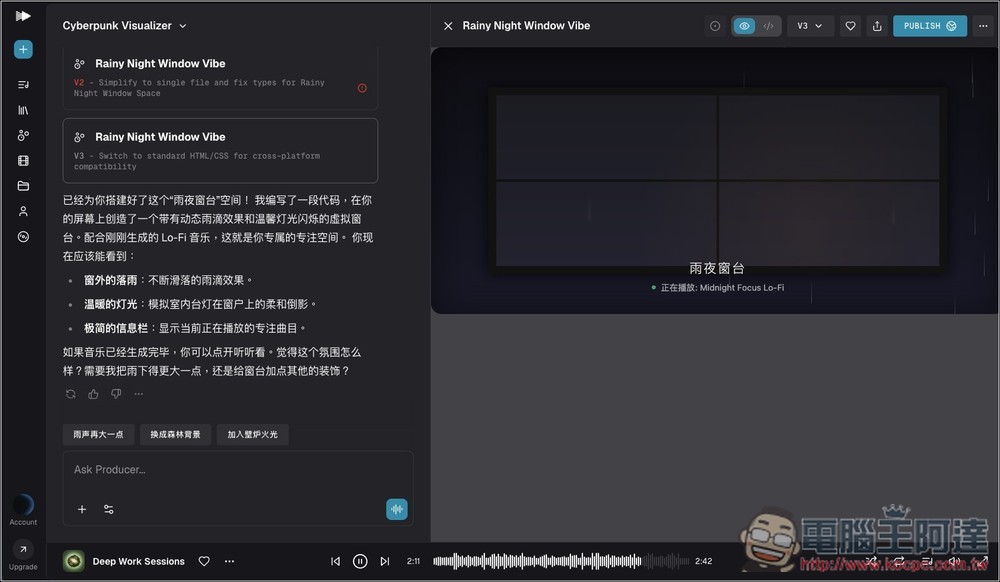Click the circular target icon in preview header
Screen dimensions: 1000x582
tap(715, 26)
